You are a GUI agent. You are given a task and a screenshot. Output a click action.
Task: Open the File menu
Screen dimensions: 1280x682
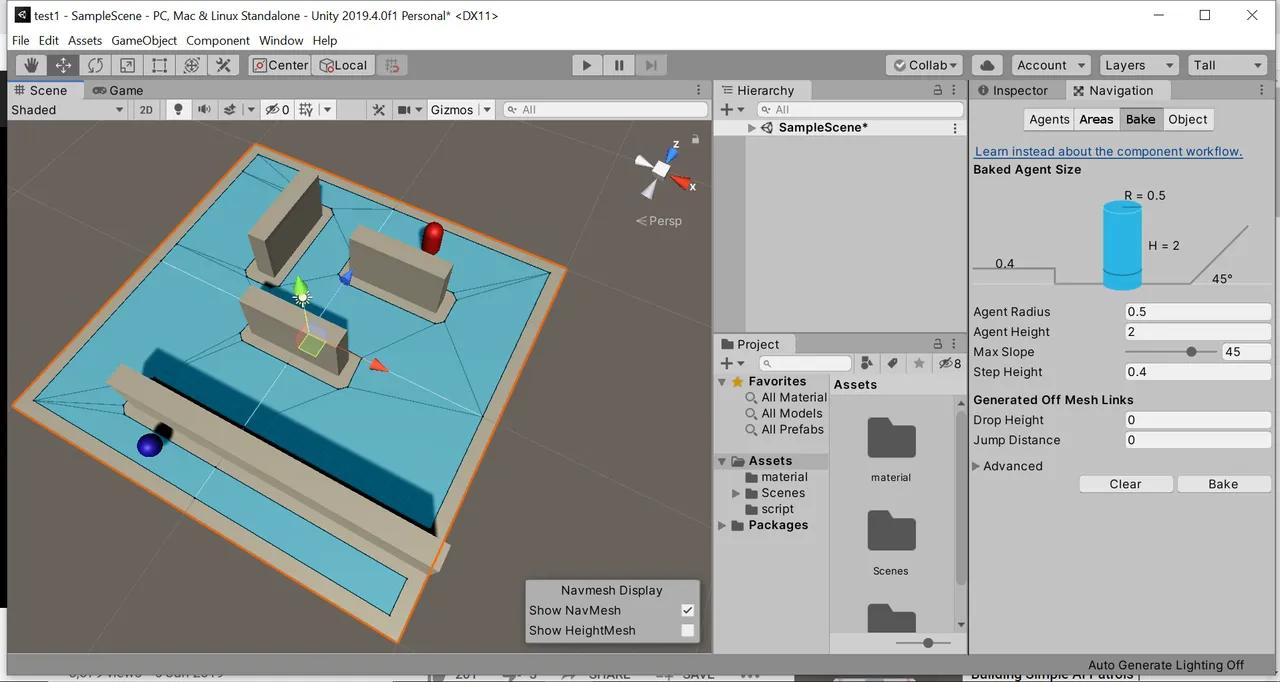tap(20, 41)
